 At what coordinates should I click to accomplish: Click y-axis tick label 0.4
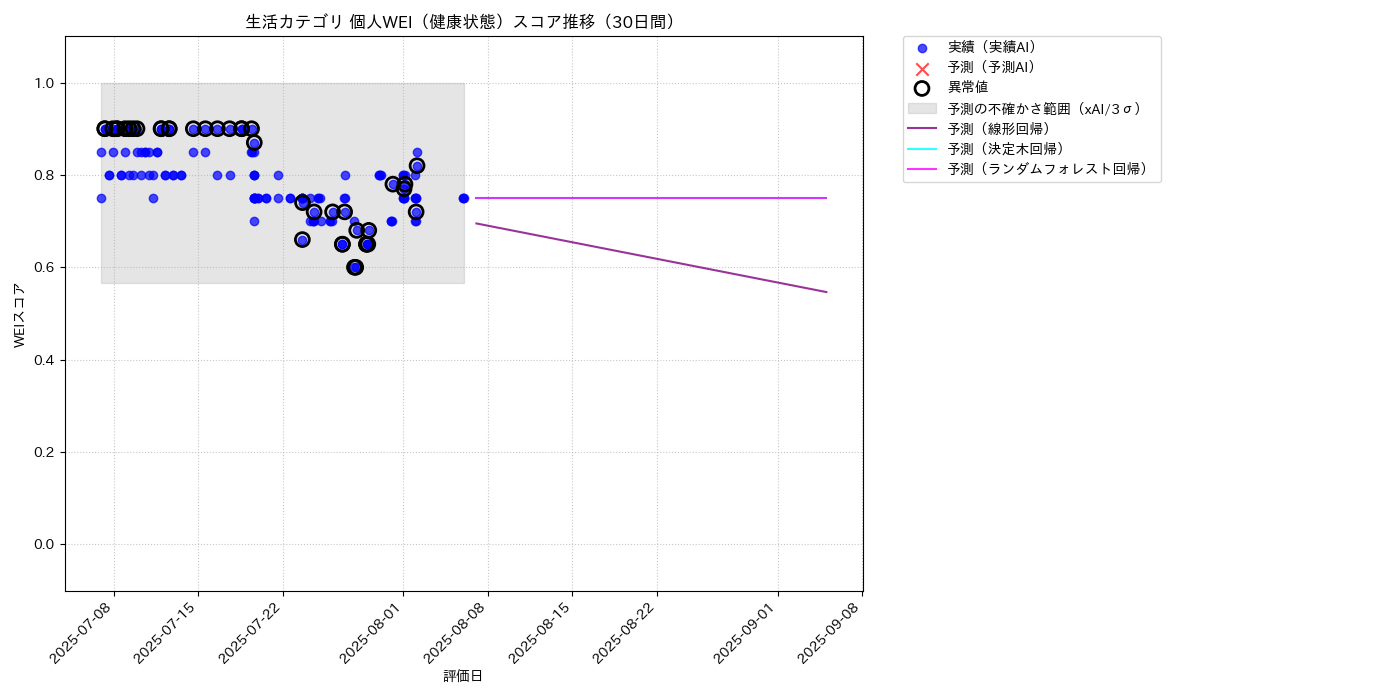coord(46,360)
